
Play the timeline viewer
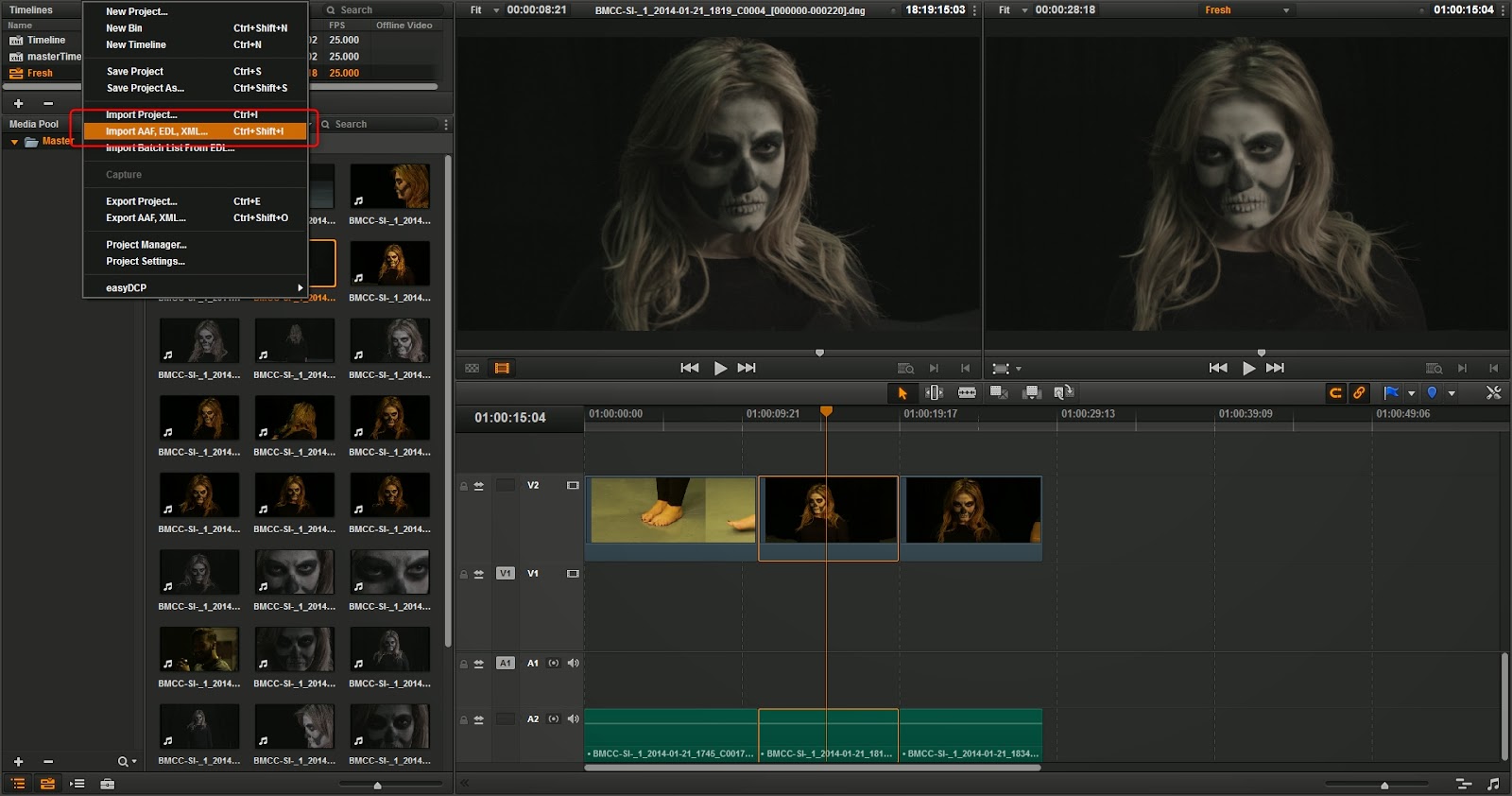click(1248, 368)
